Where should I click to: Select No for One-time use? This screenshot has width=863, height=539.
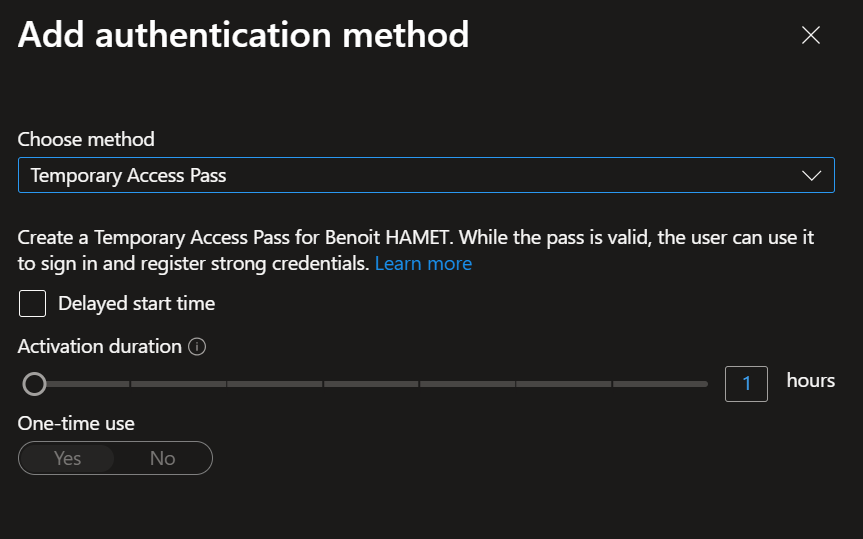pyautogui.click(x=162, y=458)
